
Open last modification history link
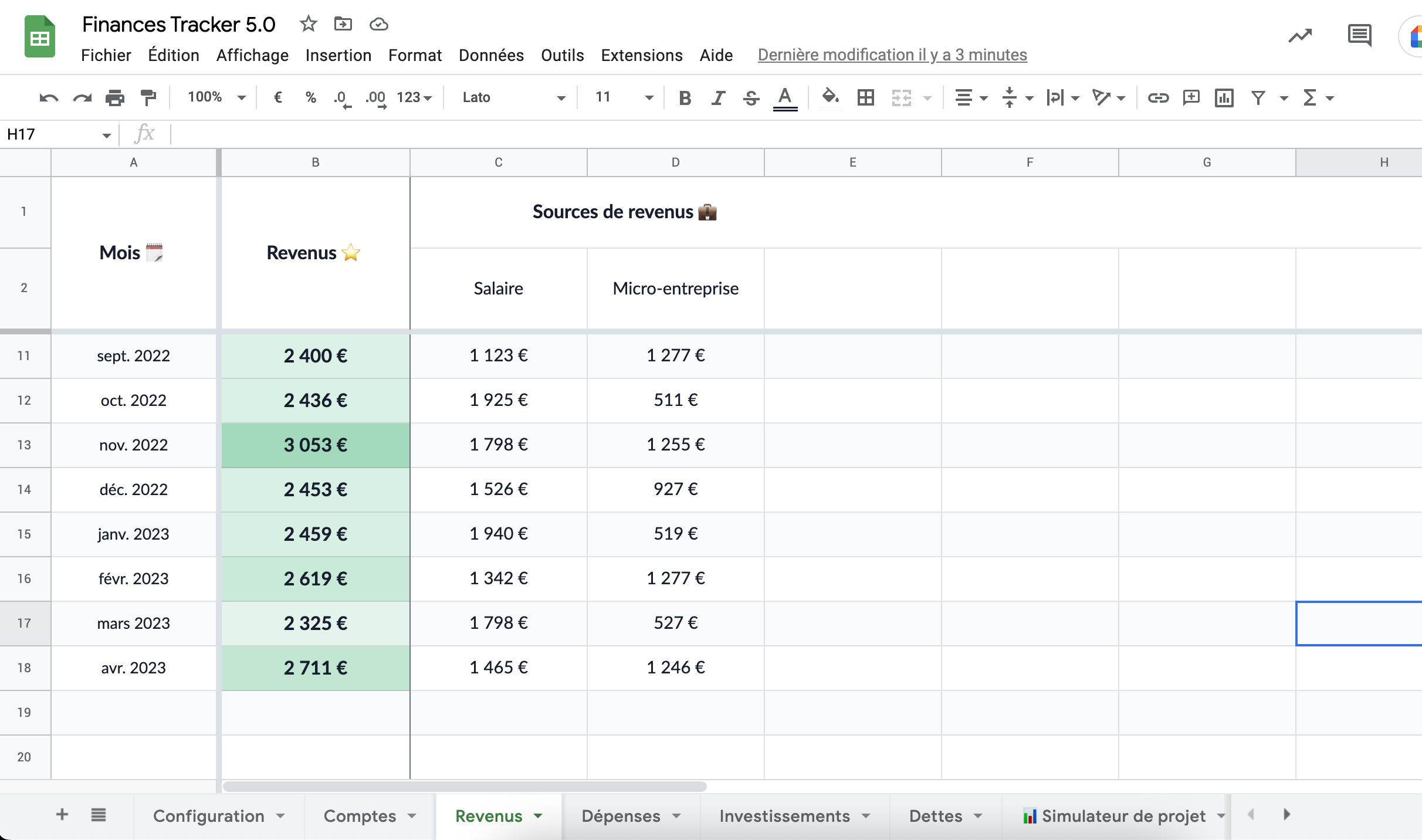[892, 55]
